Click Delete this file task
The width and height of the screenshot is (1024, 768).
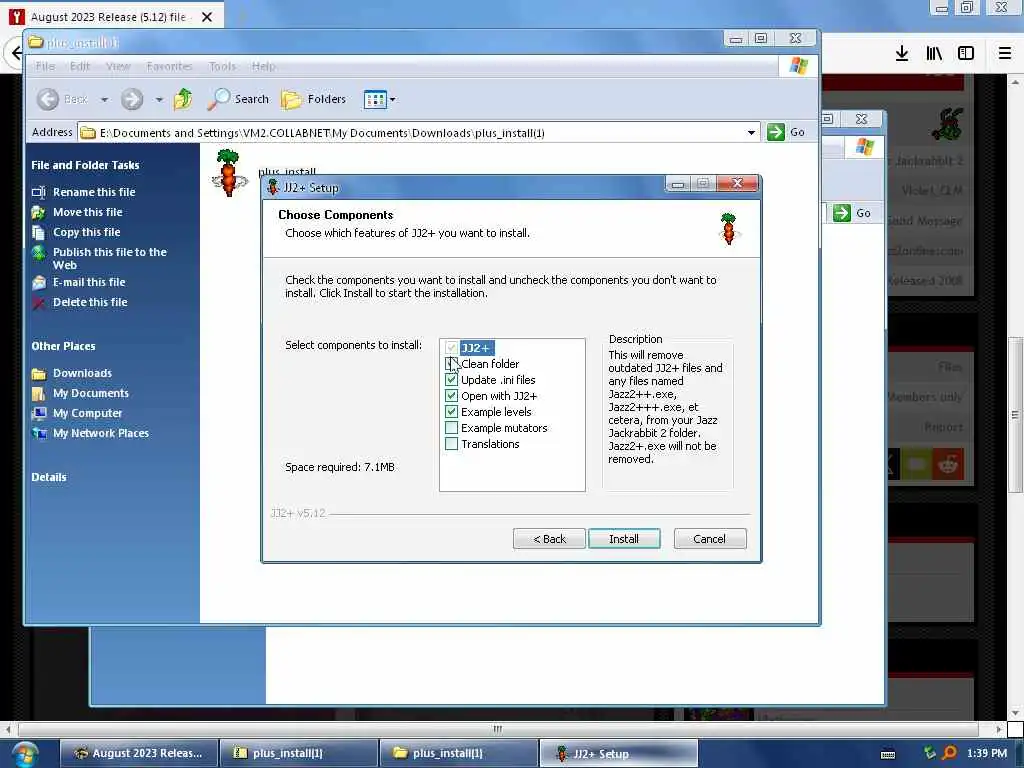coord(90,302)
